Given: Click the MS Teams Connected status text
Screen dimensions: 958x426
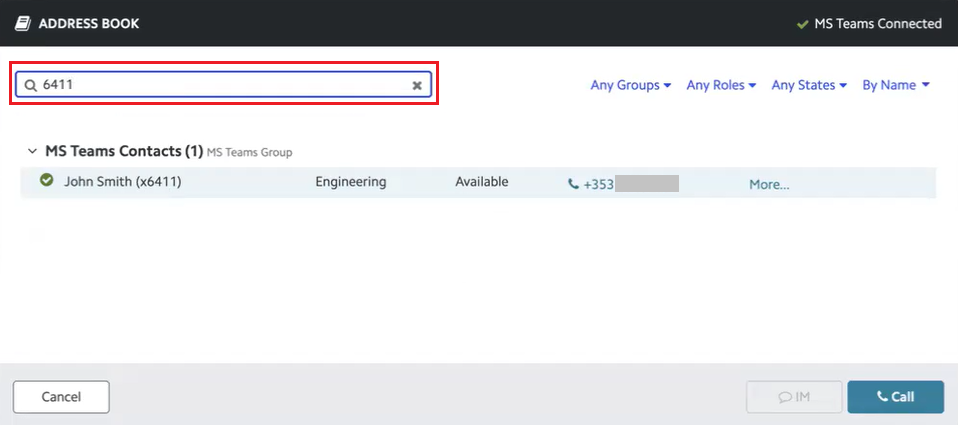Looking at the screenshot, I should [878, 24].
